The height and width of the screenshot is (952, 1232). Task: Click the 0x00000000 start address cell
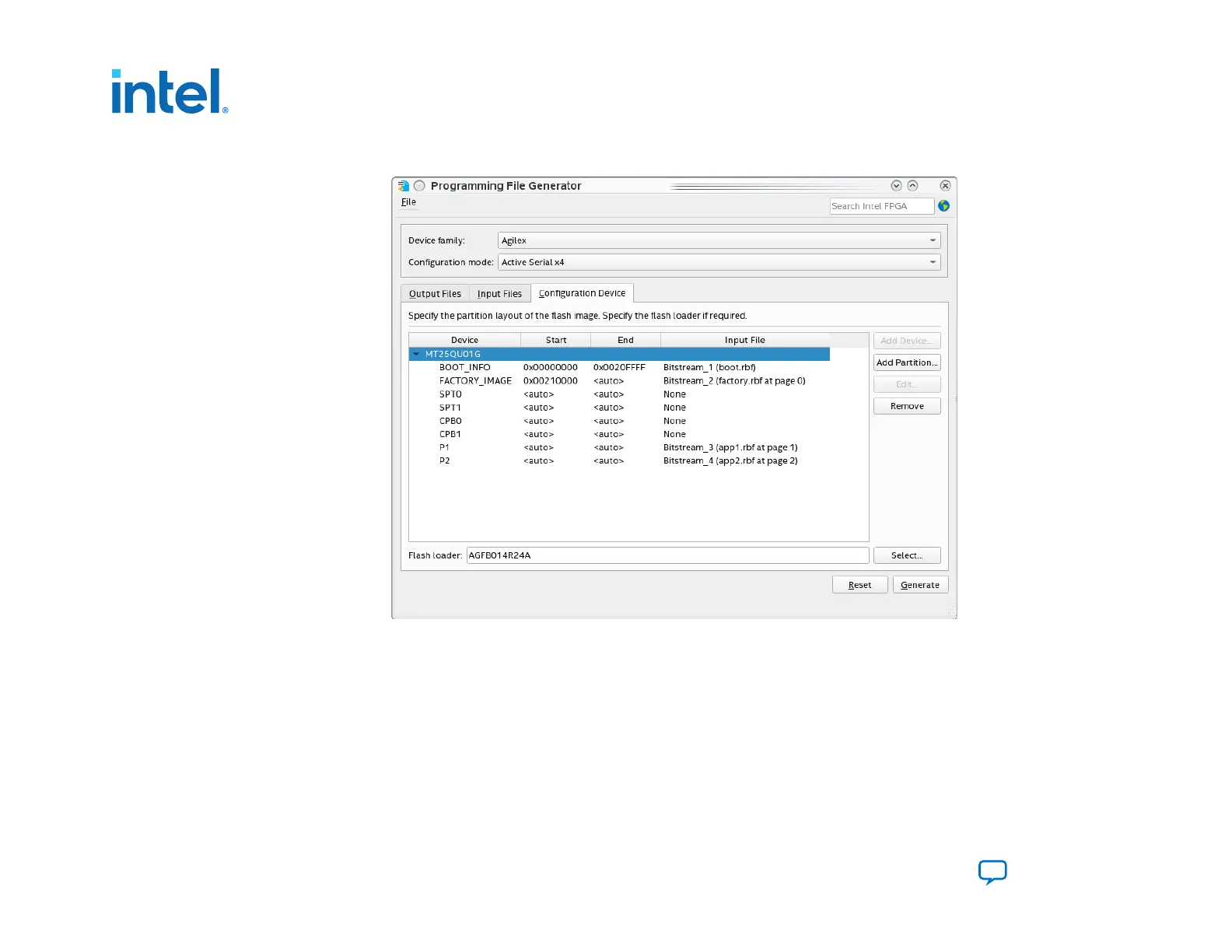pyautogui.click(x=551, y=367)
